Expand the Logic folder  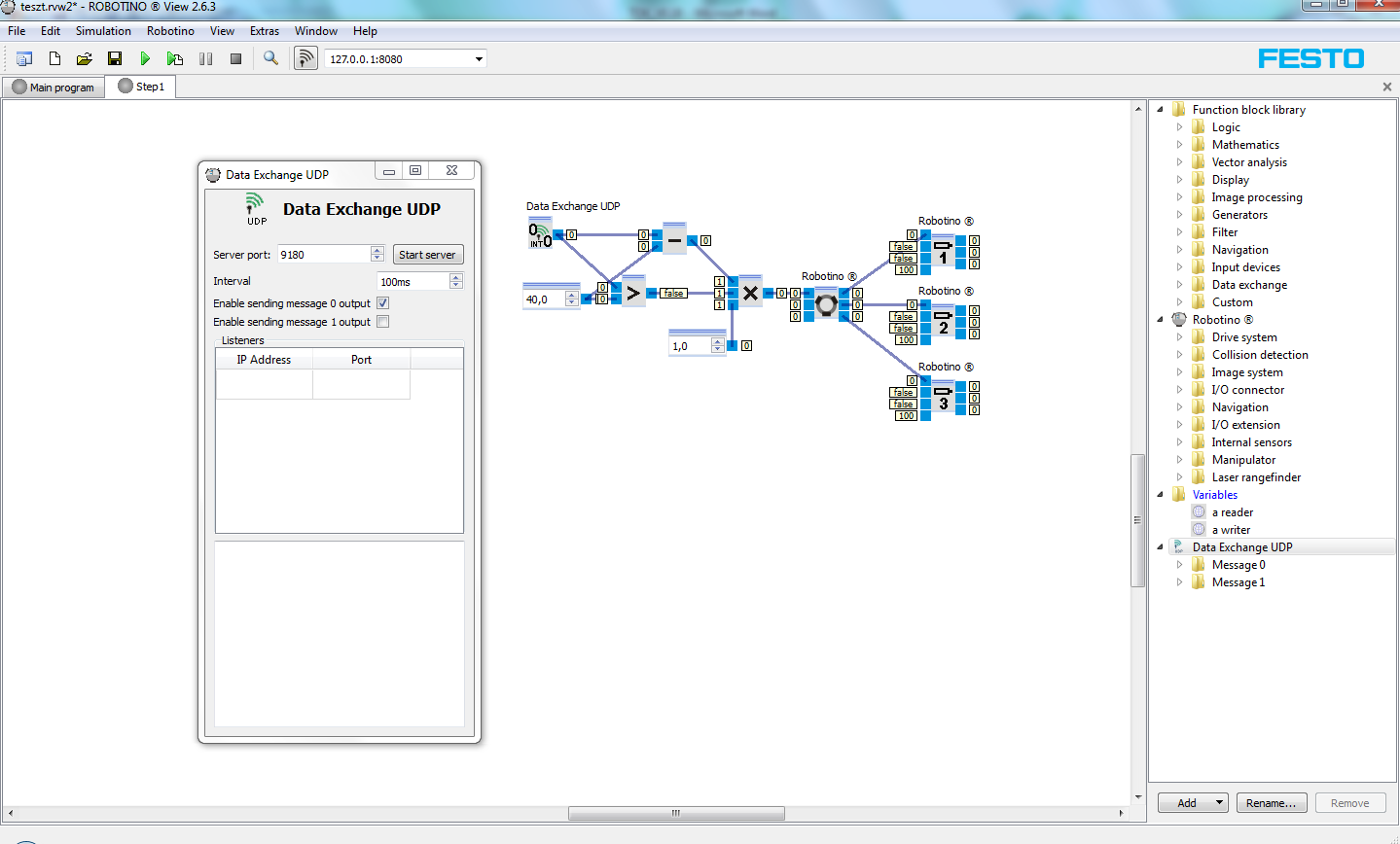pyautogui.click(x=1179, y=127)
